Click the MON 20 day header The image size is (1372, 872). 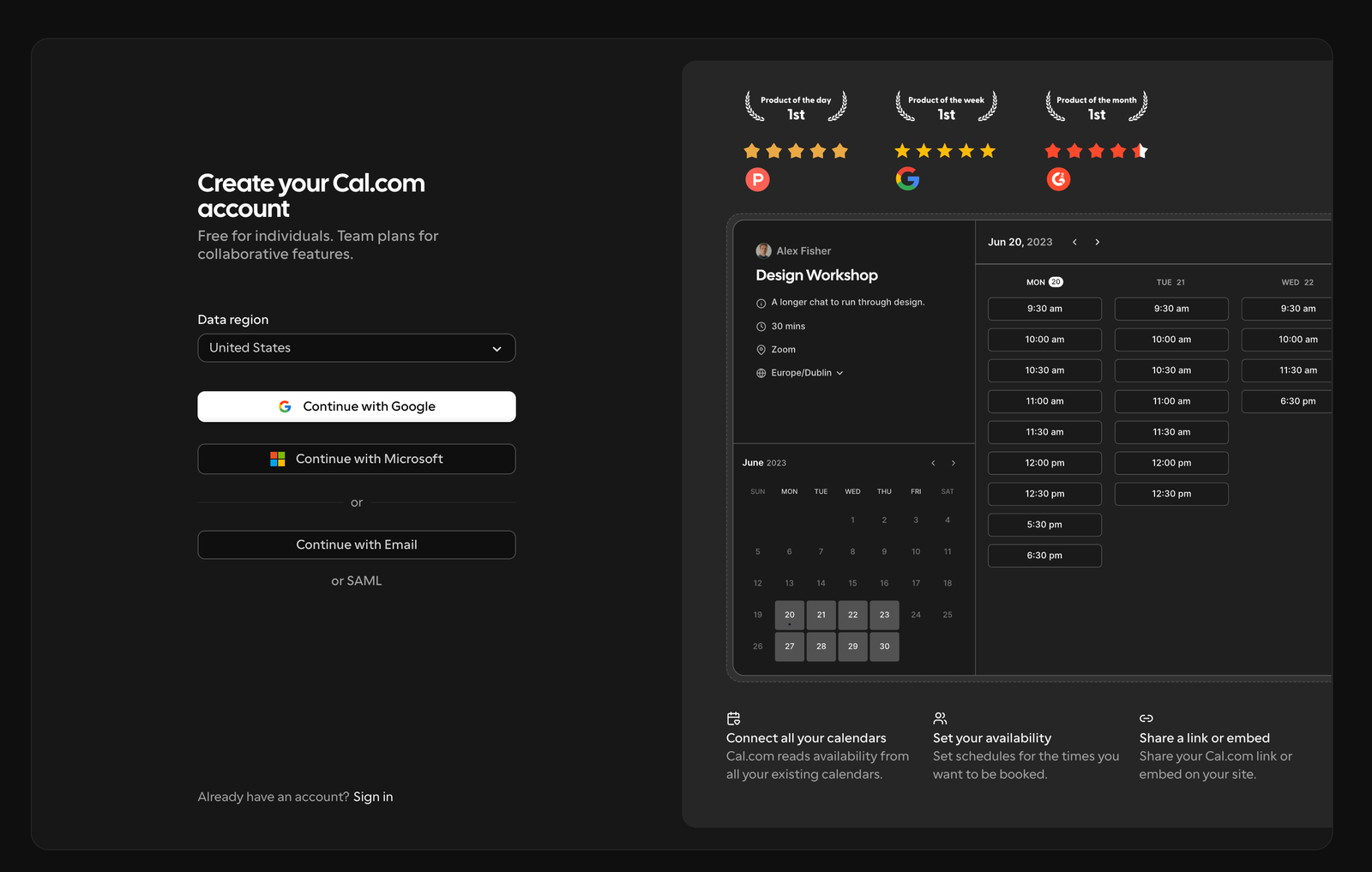1044,282
